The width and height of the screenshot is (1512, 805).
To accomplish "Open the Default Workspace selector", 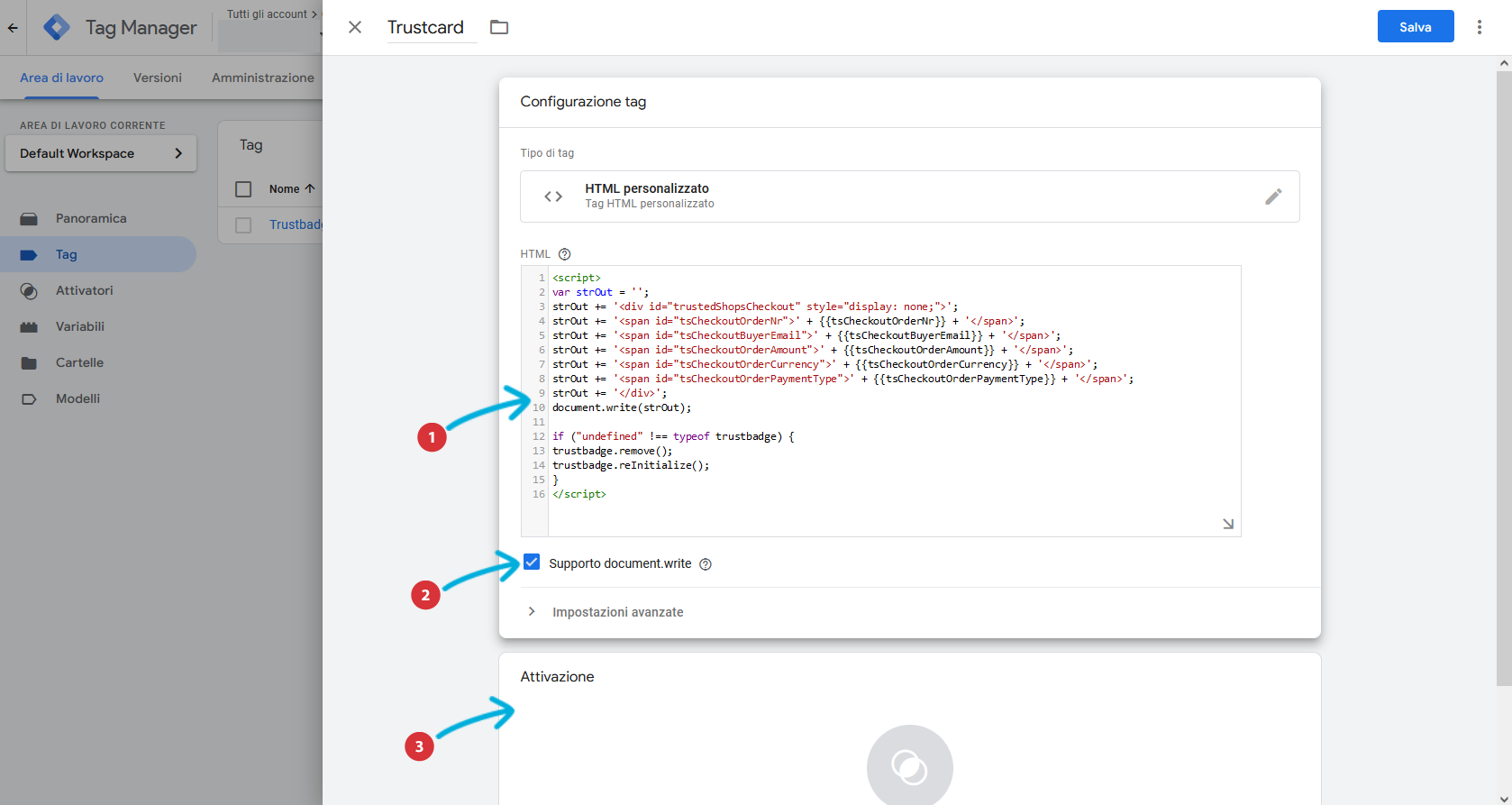I will pos(101,153).
